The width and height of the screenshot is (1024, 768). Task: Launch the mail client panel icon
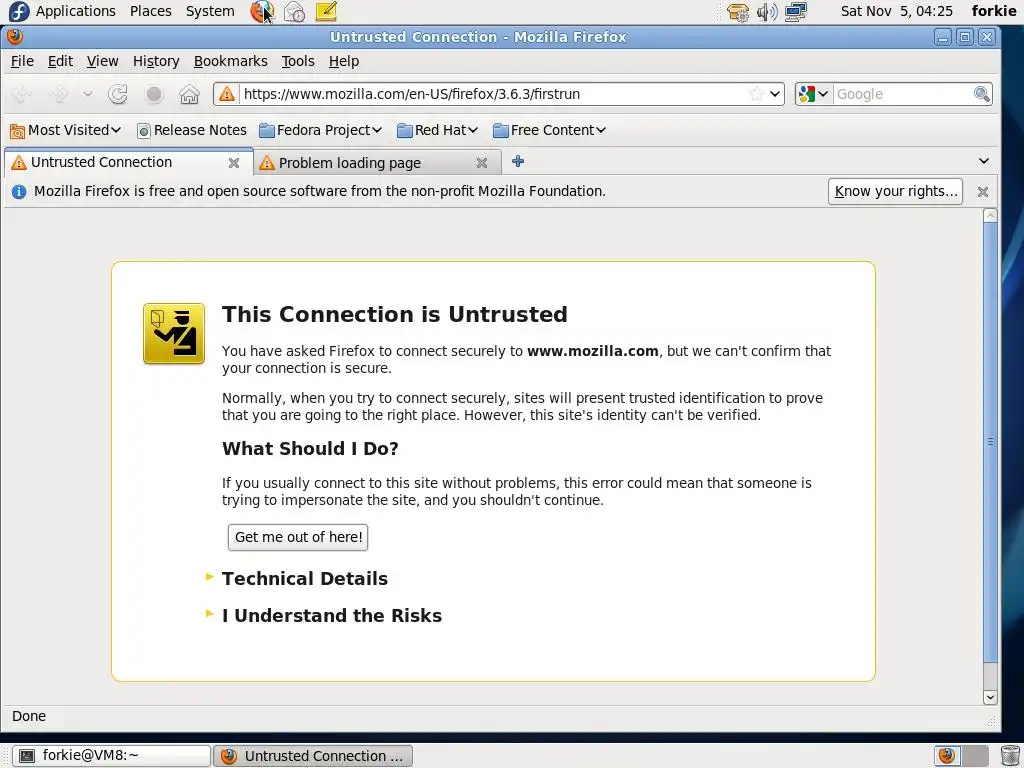pyautogui.click(x=295, y=12)
